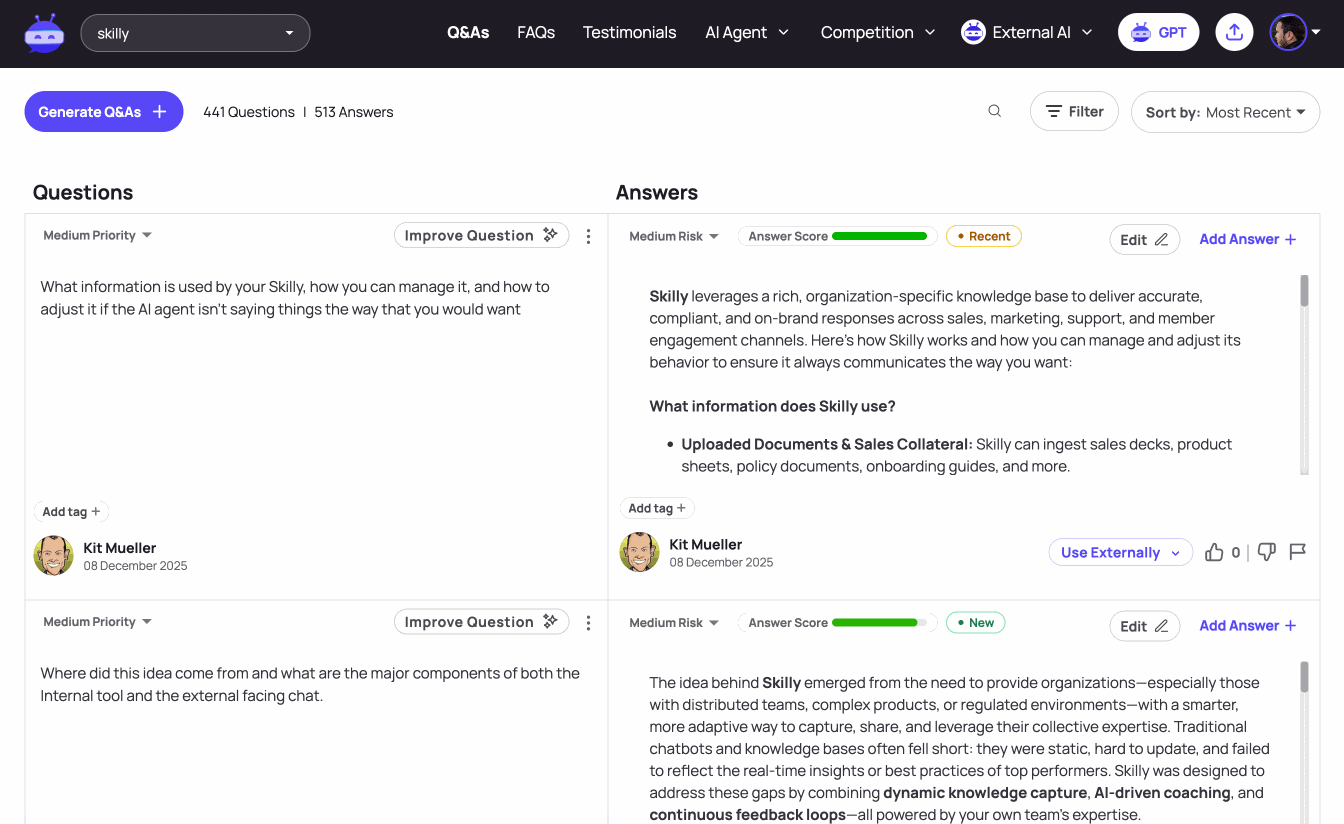Thumbs down the first answer
The width and height of the screenshot is (1344, 824).
(x=1267, y=552)
